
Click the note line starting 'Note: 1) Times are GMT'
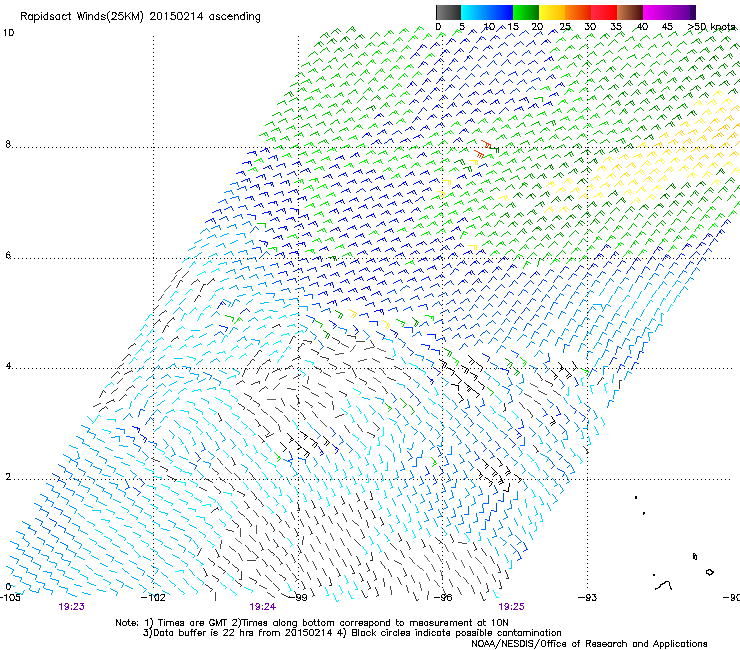point(312,623)
